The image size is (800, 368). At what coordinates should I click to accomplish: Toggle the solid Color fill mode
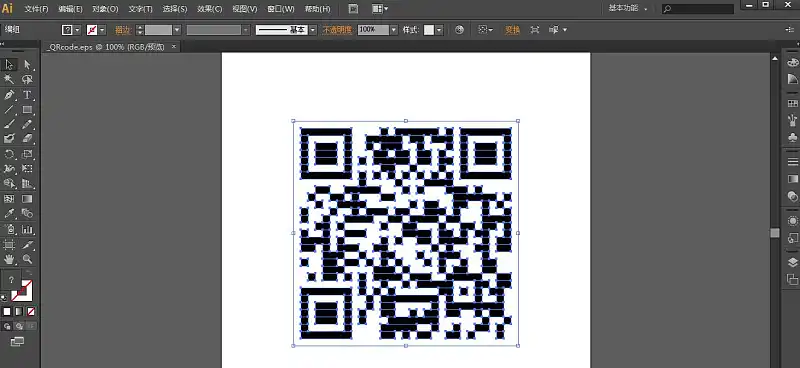click(7, 311)
